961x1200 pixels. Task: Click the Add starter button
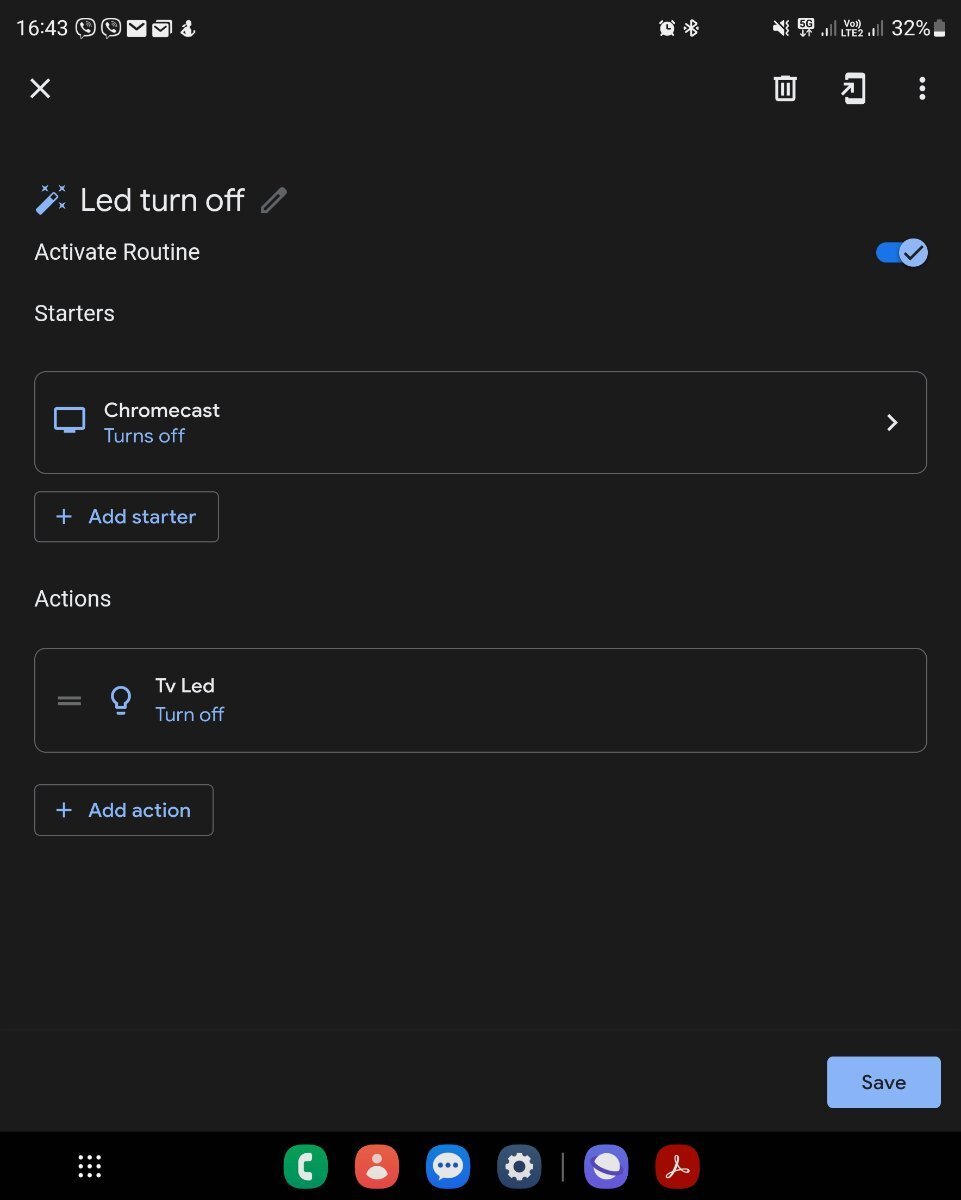pyautogui.click(x=126, y=517)
